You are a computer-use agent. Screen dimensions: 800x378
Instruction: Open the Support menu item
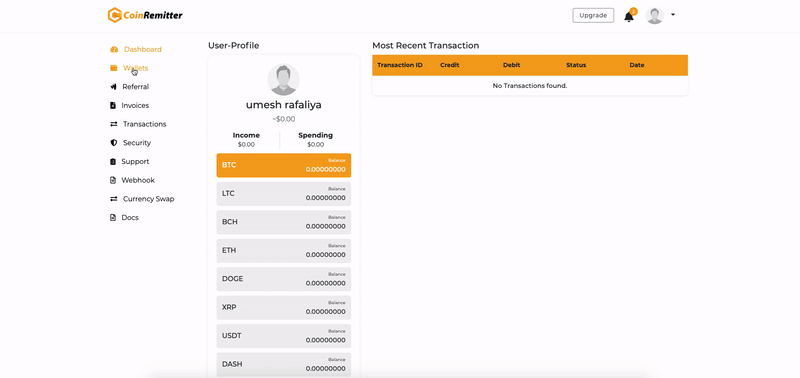tap(135, 162)
